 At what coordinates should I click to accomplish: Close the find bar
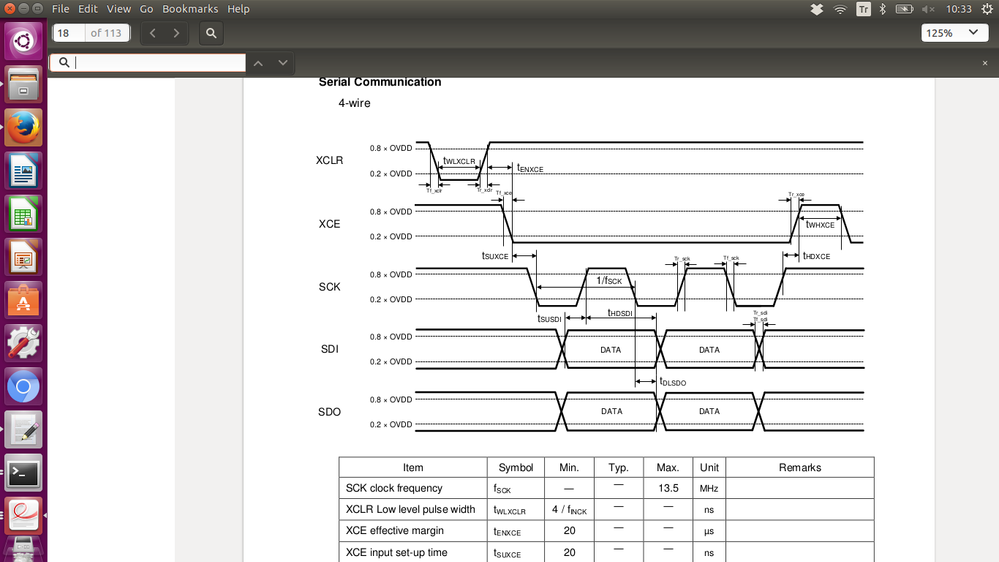[x=985, y=62]
